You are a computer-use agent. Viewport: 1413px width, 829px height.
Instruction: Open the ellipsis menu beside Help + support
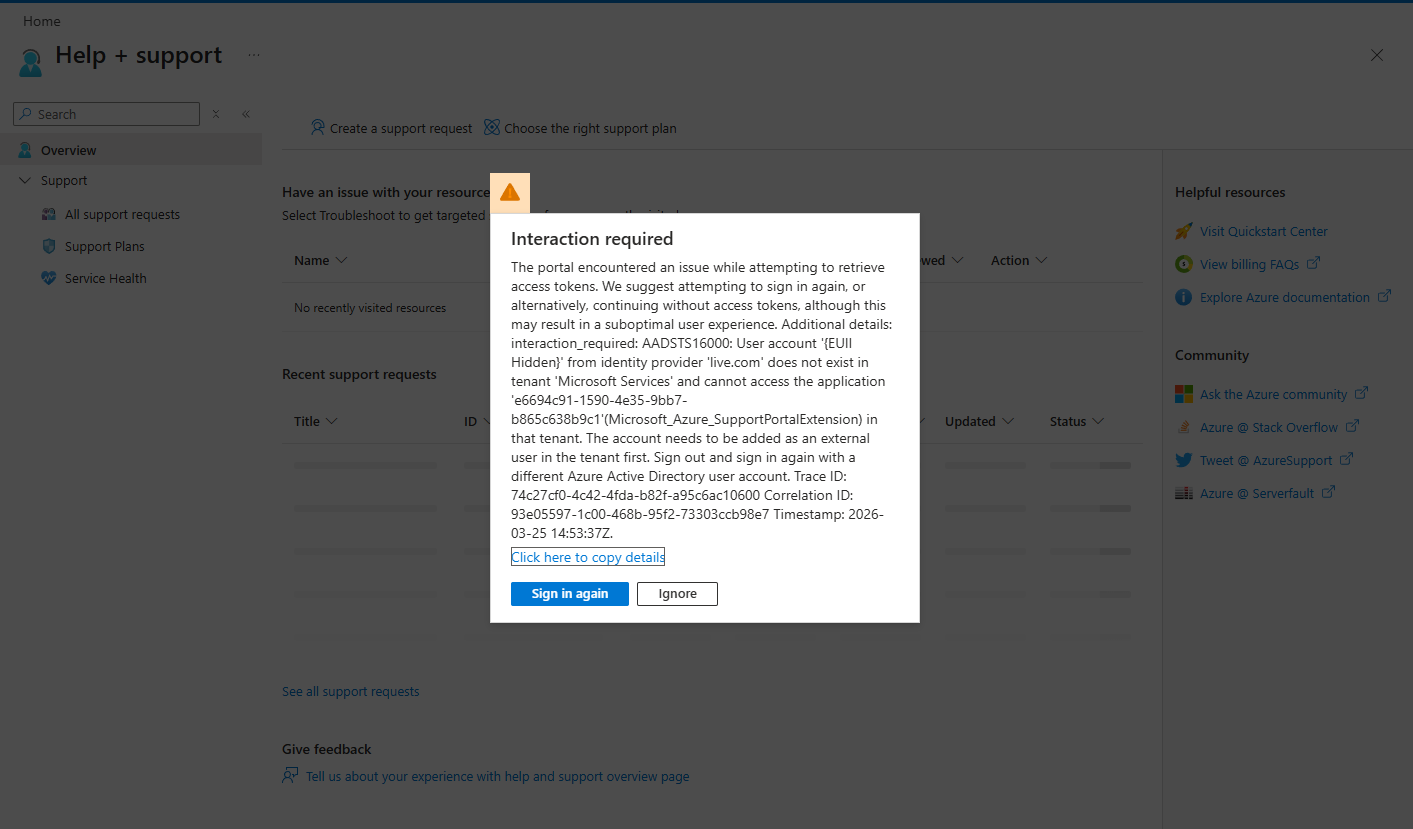(x=254, y=55)
